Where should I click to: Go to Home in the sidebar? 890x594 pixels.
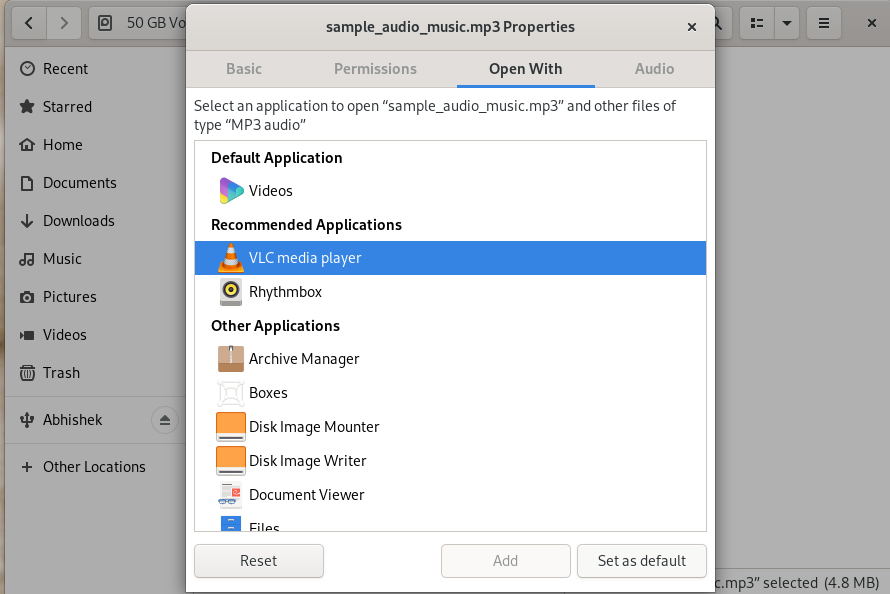tap(95, 145)
